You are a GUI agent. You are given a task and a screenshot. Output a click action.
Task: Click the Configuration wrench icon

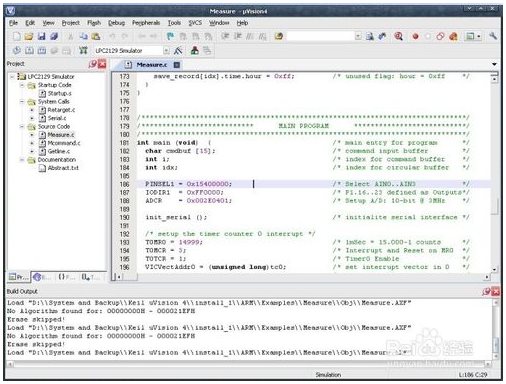coord(493,36)
